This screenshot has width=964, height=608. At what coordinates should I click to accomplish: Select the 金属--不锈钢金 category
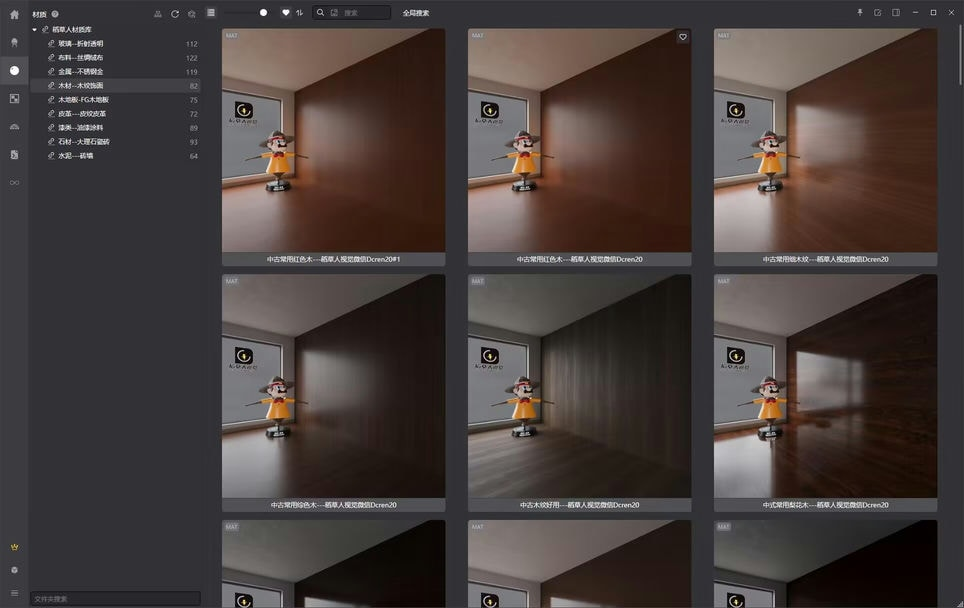click(80, 72)
